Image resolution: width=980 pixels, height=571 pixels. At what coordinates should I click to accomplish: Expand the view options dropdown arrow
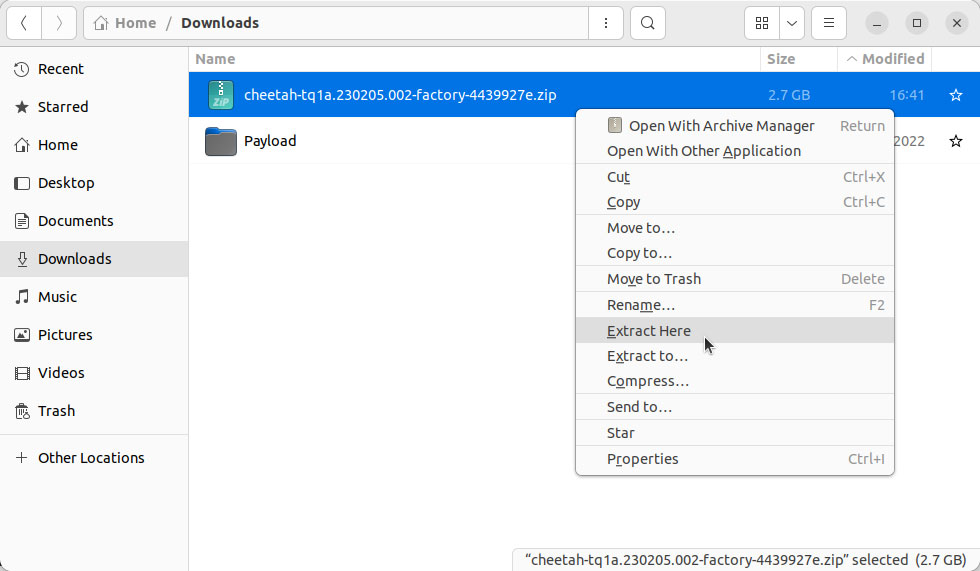792,23
